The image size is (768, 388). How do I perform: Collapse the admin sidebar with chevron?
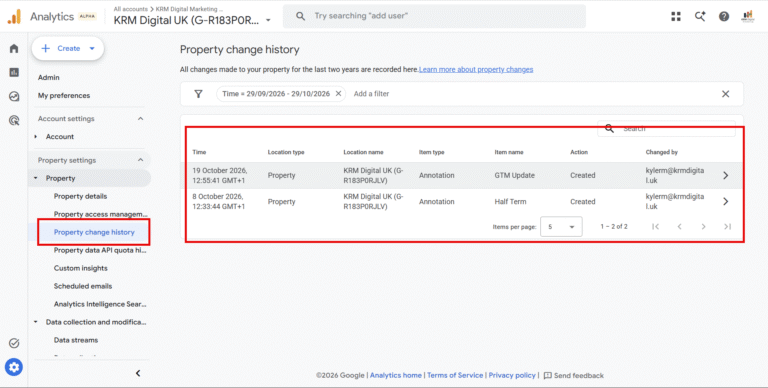click(x=138, y=373)
